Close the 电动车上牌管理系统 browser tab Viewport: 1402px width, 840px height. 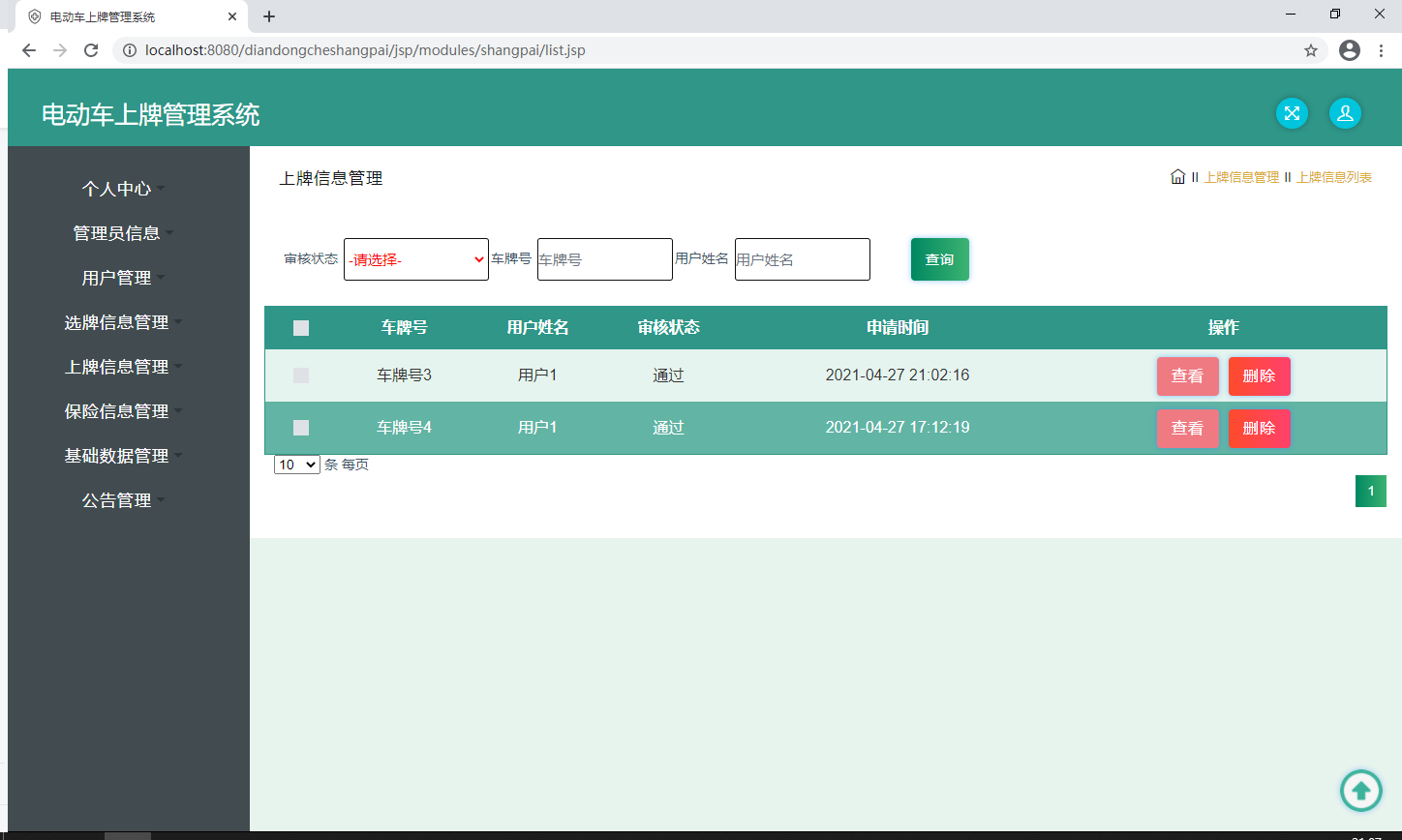232,16
